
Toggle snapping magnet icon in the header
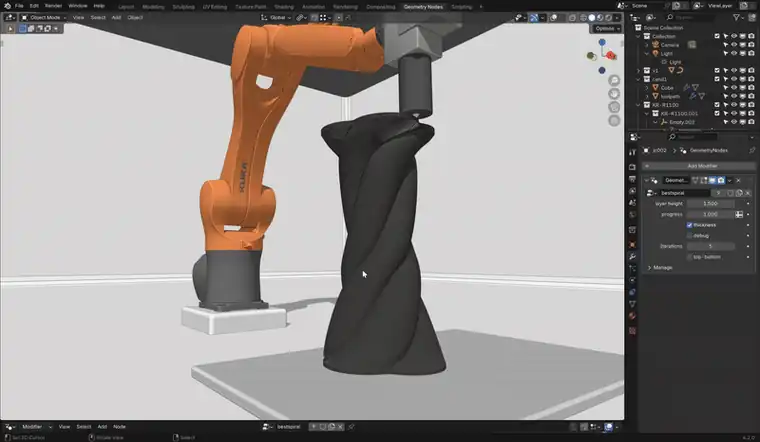[x=314, y=17]
